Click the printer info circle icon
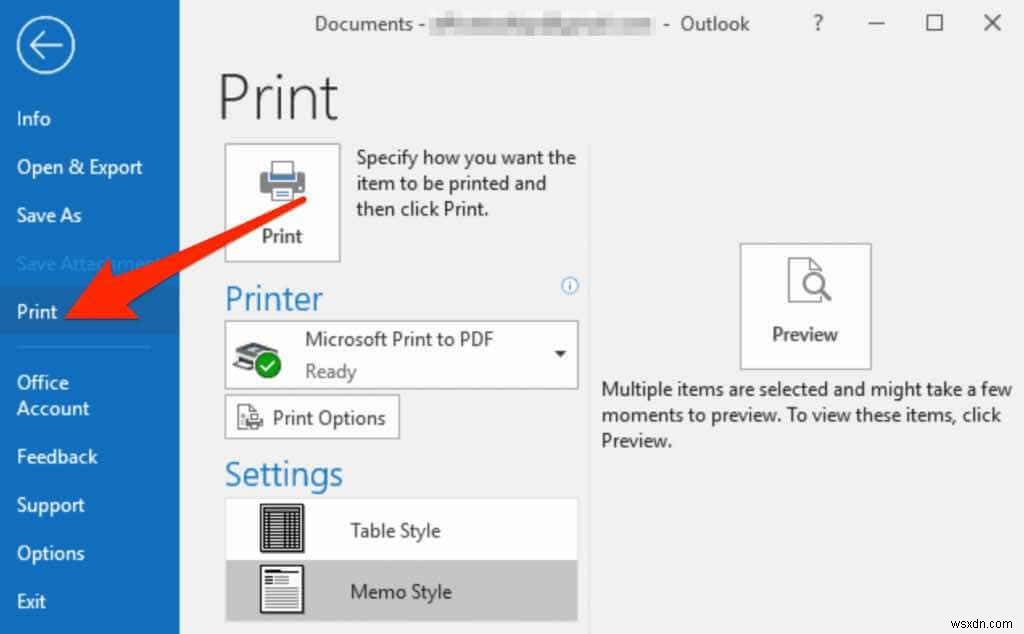Image resolution: width=1024 pixels, height=634 pixels. [569, 286]
